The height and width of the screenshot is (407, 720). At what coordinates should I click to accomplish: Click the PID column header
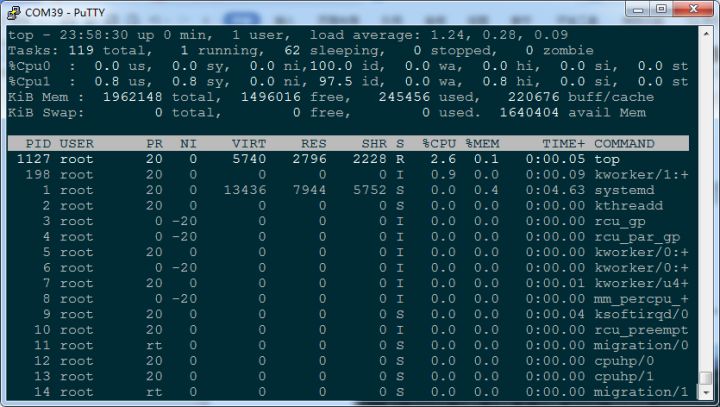tap(38, 144)
